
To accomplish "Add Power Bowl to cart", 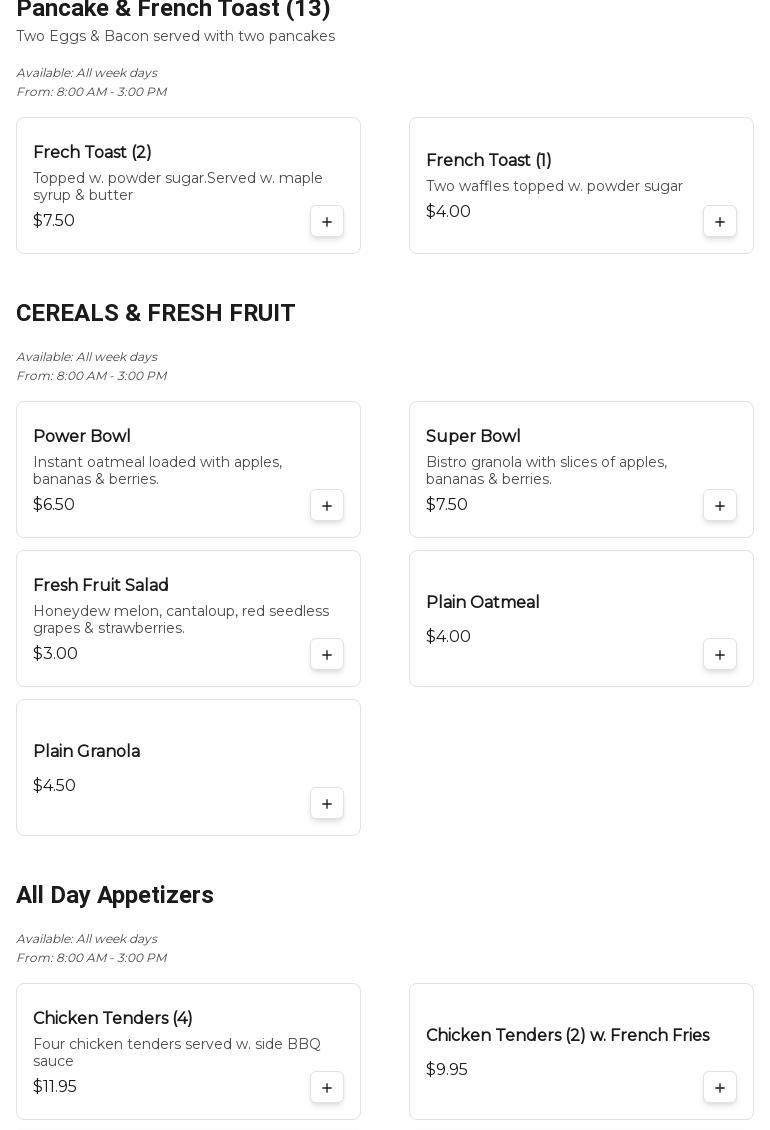I will tap(327, 505).
